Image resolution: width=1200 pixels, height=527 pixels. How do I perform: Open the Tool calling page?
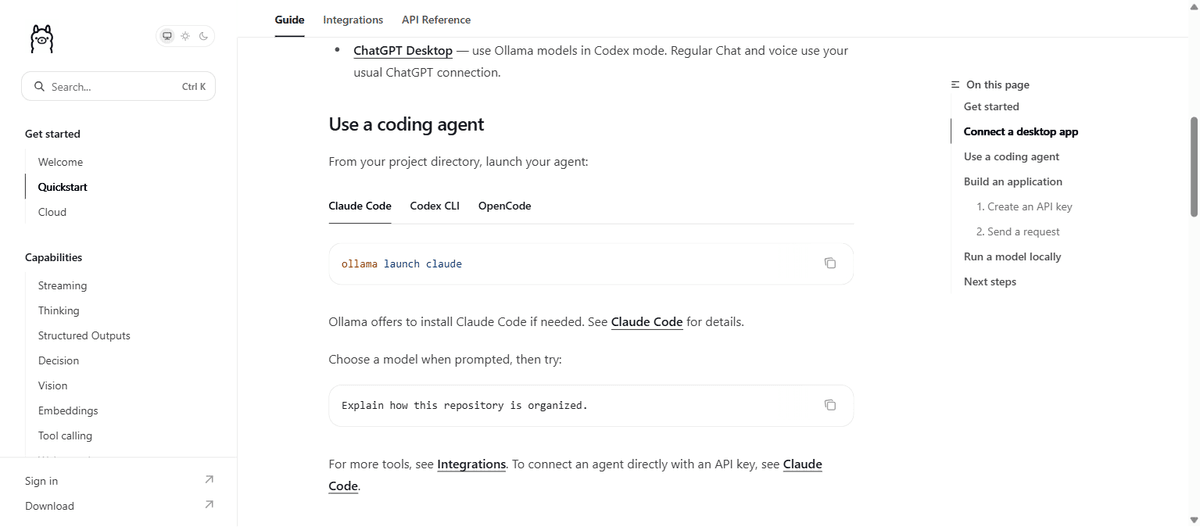pos(65,436)
